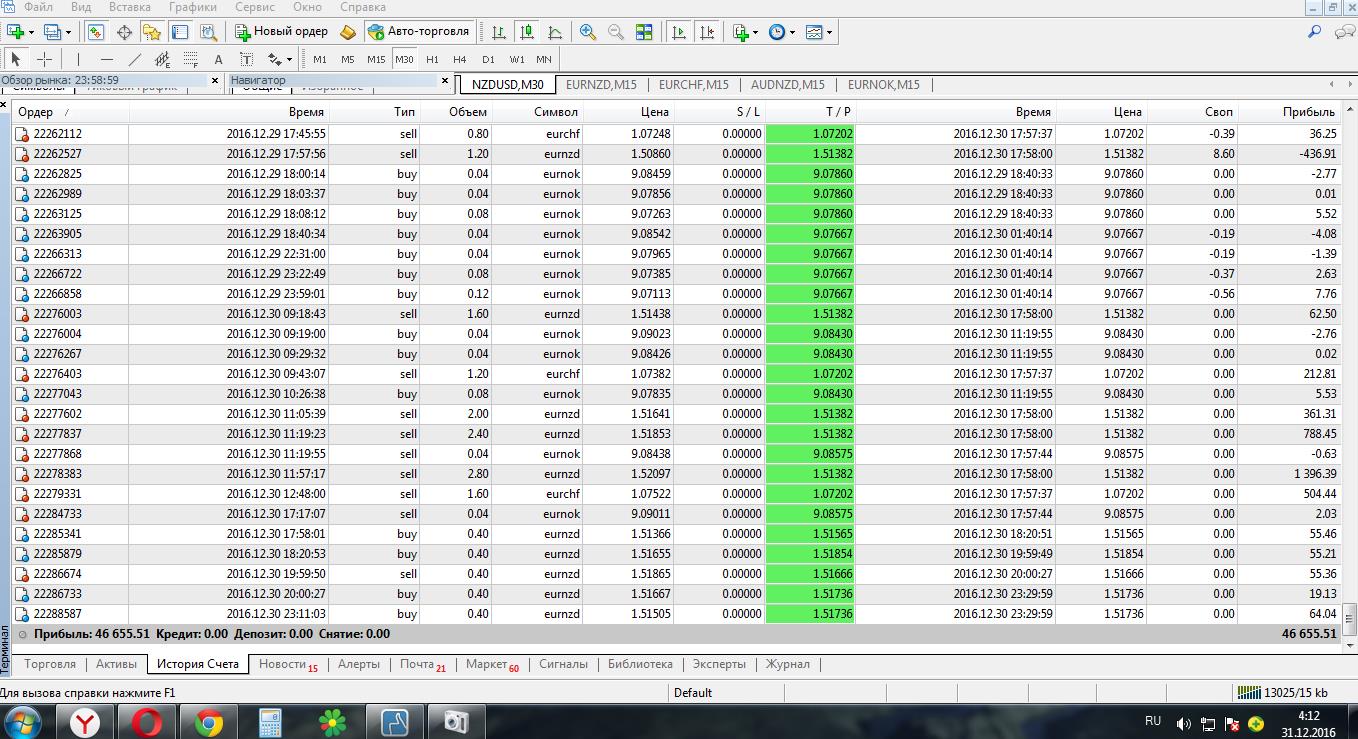
Task: Toggle the Navigator folder-star icon
Action: pos(152,32)
